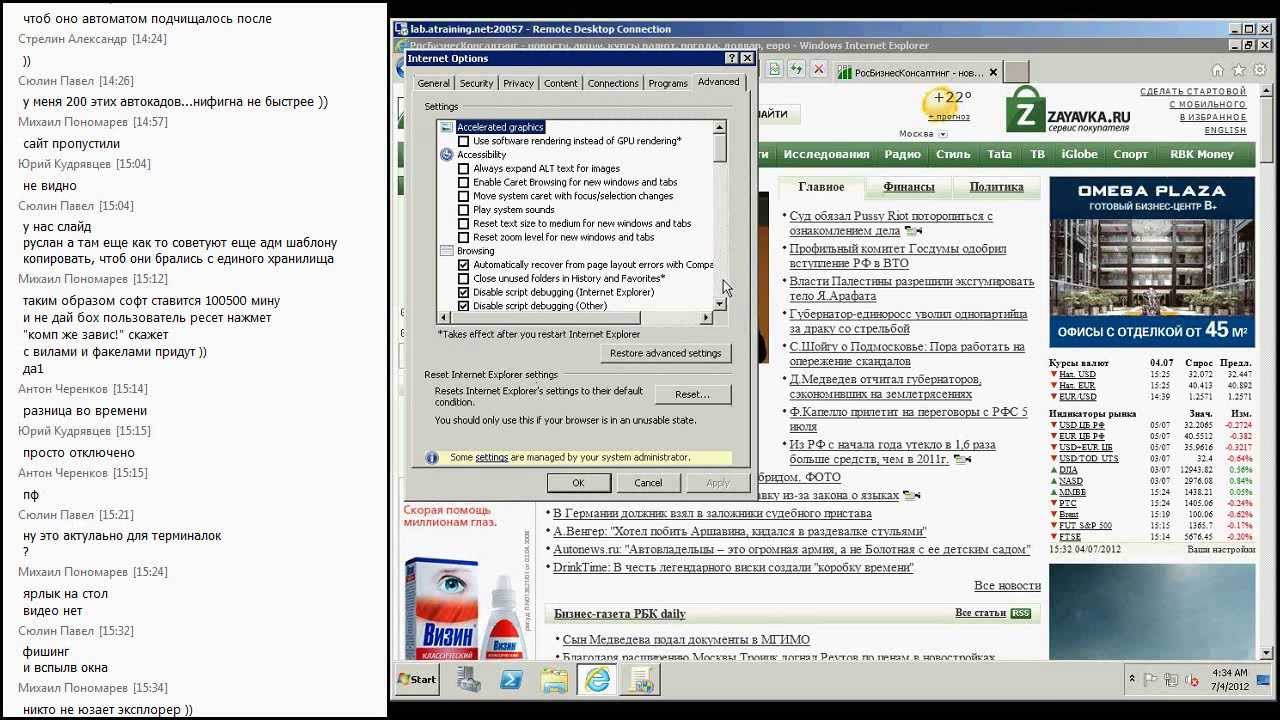This screenshot has width=1280, height=720.
Task: Click Cancel in Internet Options
Action: [x=648, y=482]
